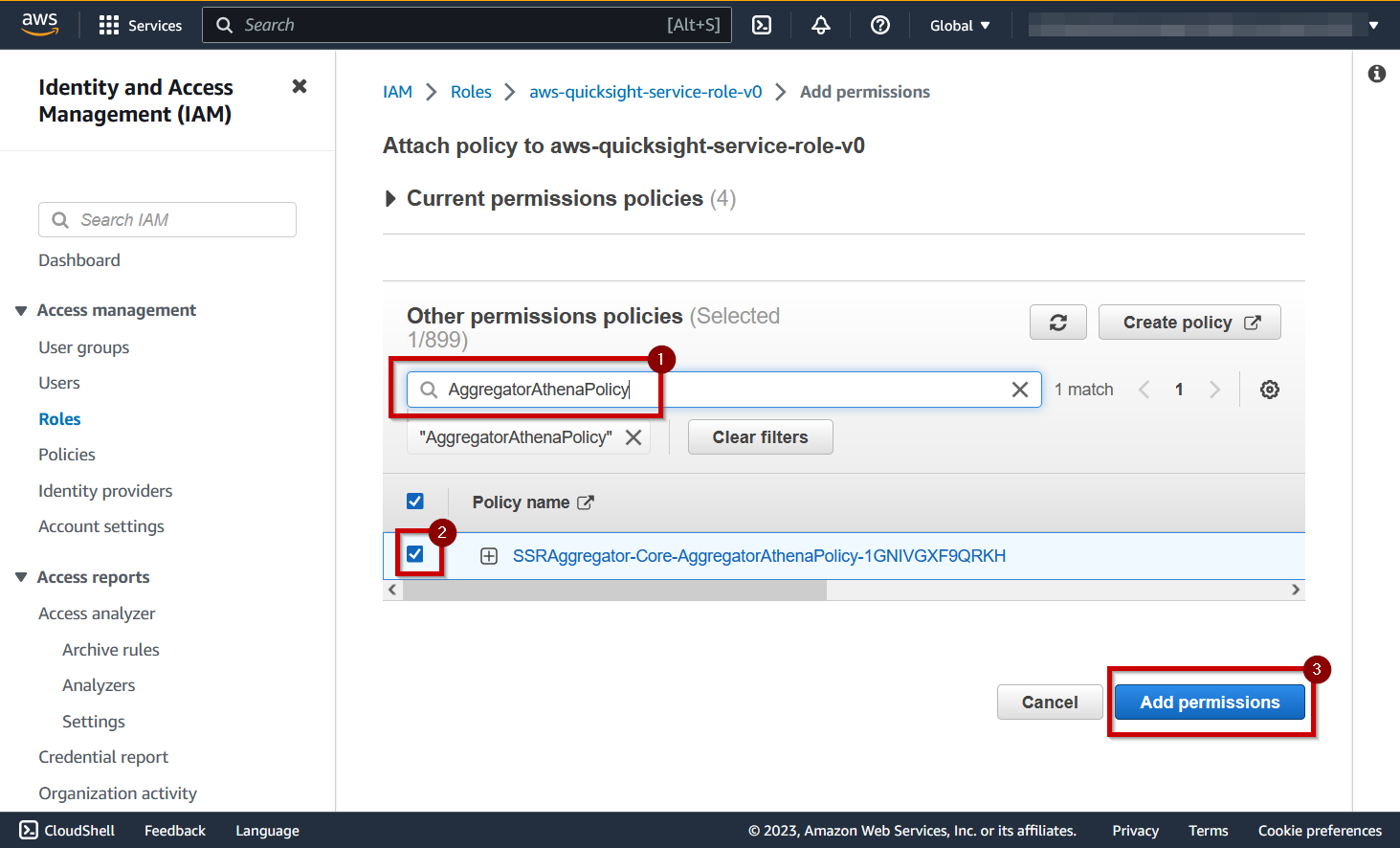Viewport: 1400px width, 848px height.
Task: Open the CloudShell icon in top bar
Action: (762, 25)
